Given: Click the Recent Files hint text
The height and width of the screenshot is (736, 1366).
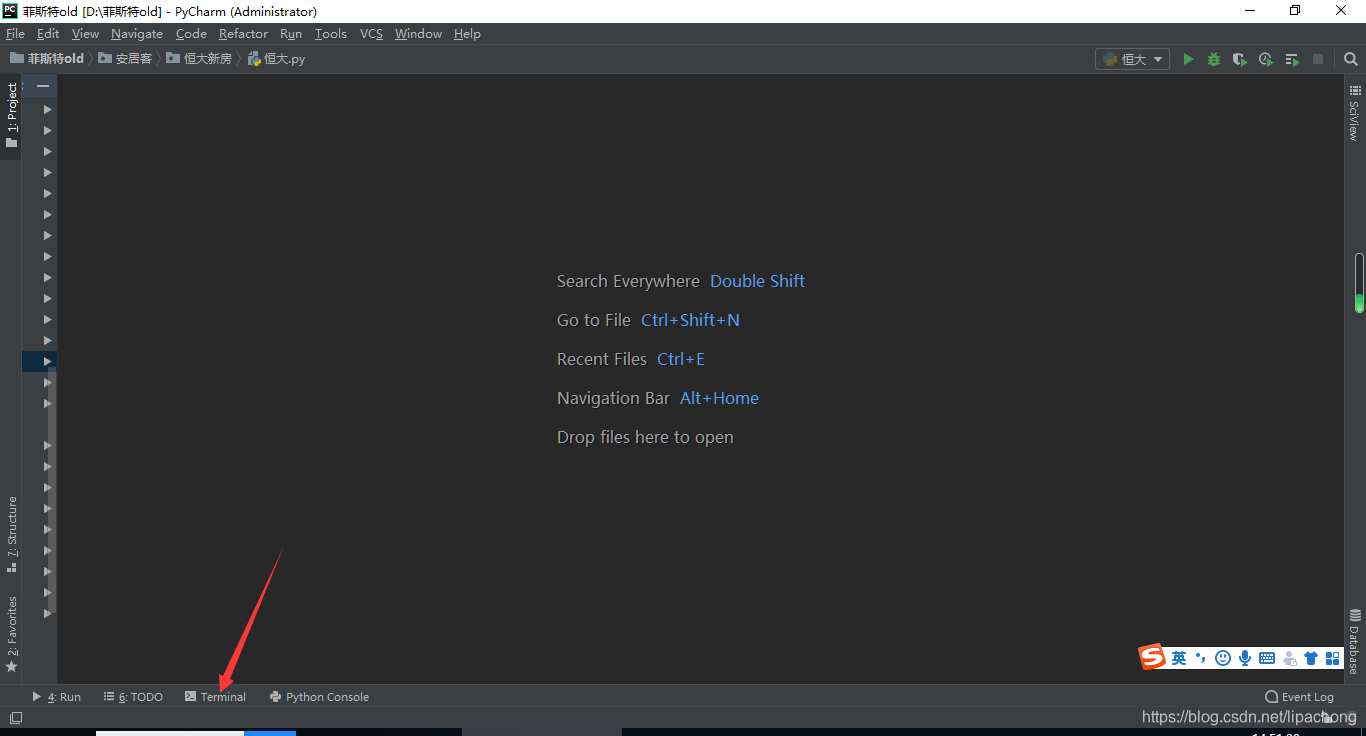Looking at the screenshot, I should pyautogui.click(x=602, y=359).
